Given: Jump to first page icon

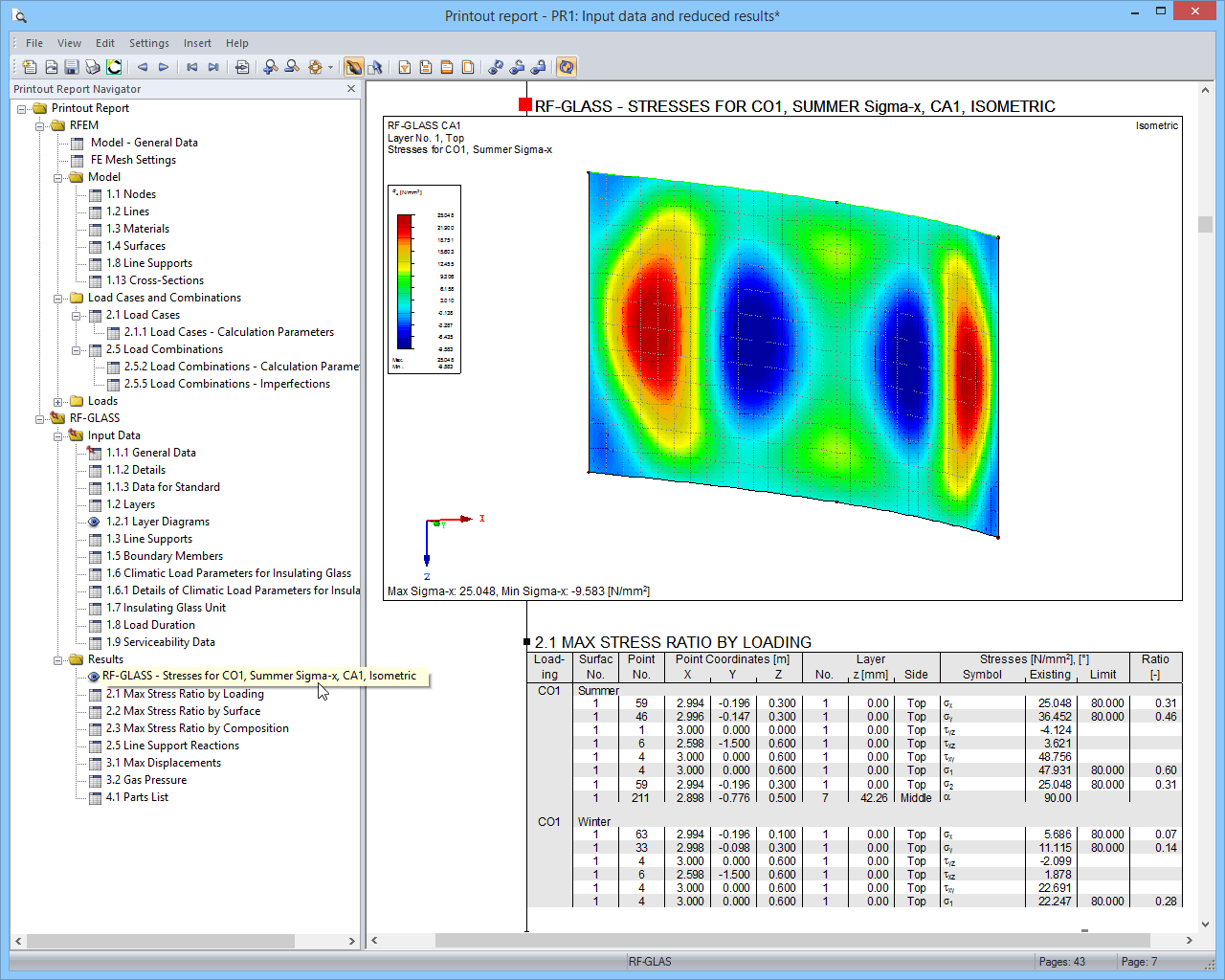Looking at the screenshot, I should pos(192,67).
